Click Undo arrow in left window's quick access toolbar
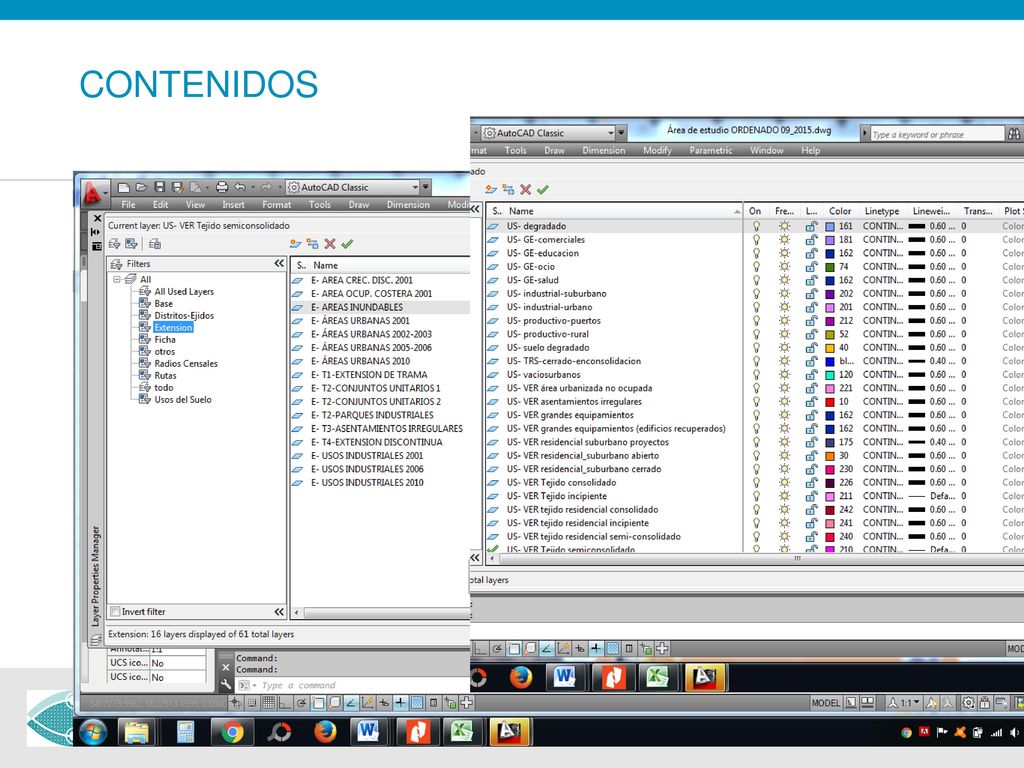Screen dimensions: 1024x768 click(x=240, y=187)
